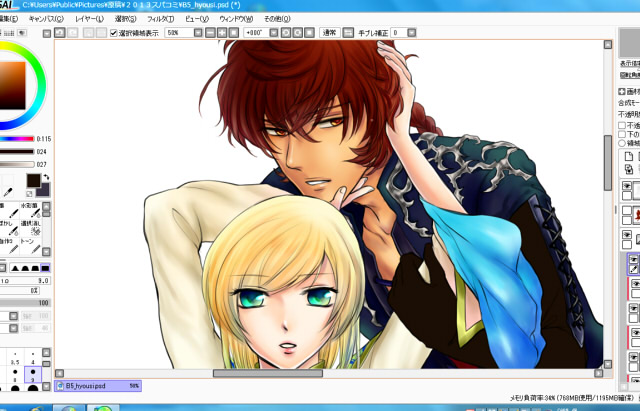Open the レイヤー(L) menu
The height and width of the screenshot is (411, 640).
point(89,19)
